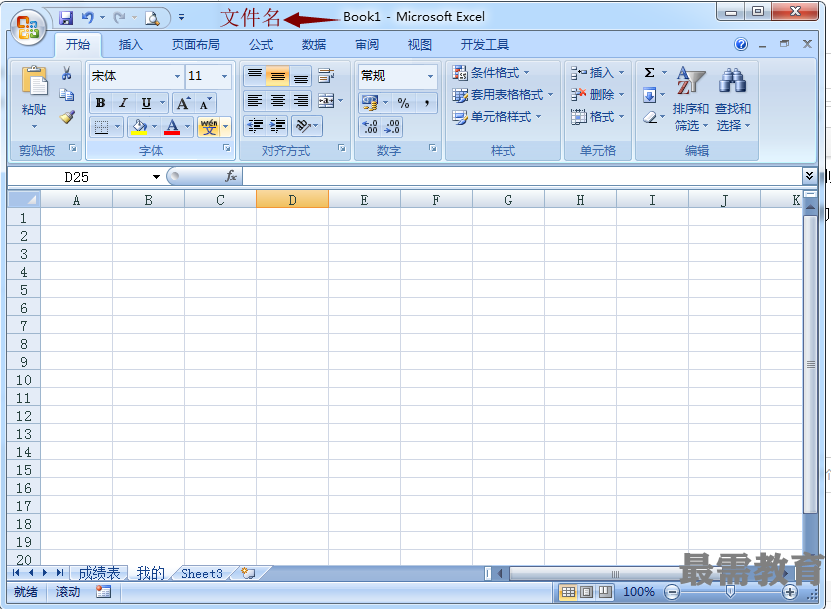Click 格式 format cells button
Viewport: 831px width, 609px height.
pos(598,117)
